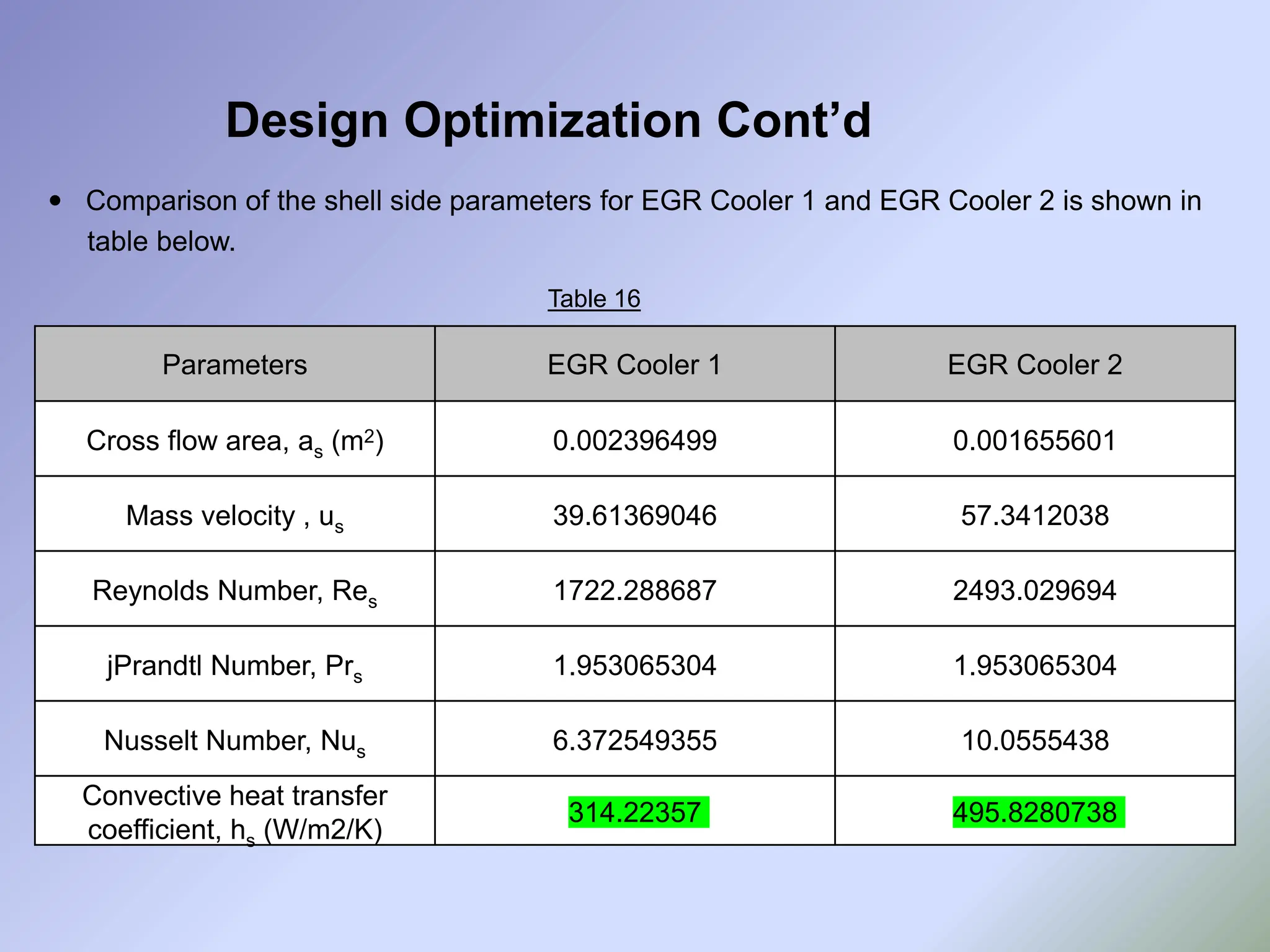Screen dimensions: 1270x952
Task: Click the value 2493.029694
Action: click(x=1035, y=591)
